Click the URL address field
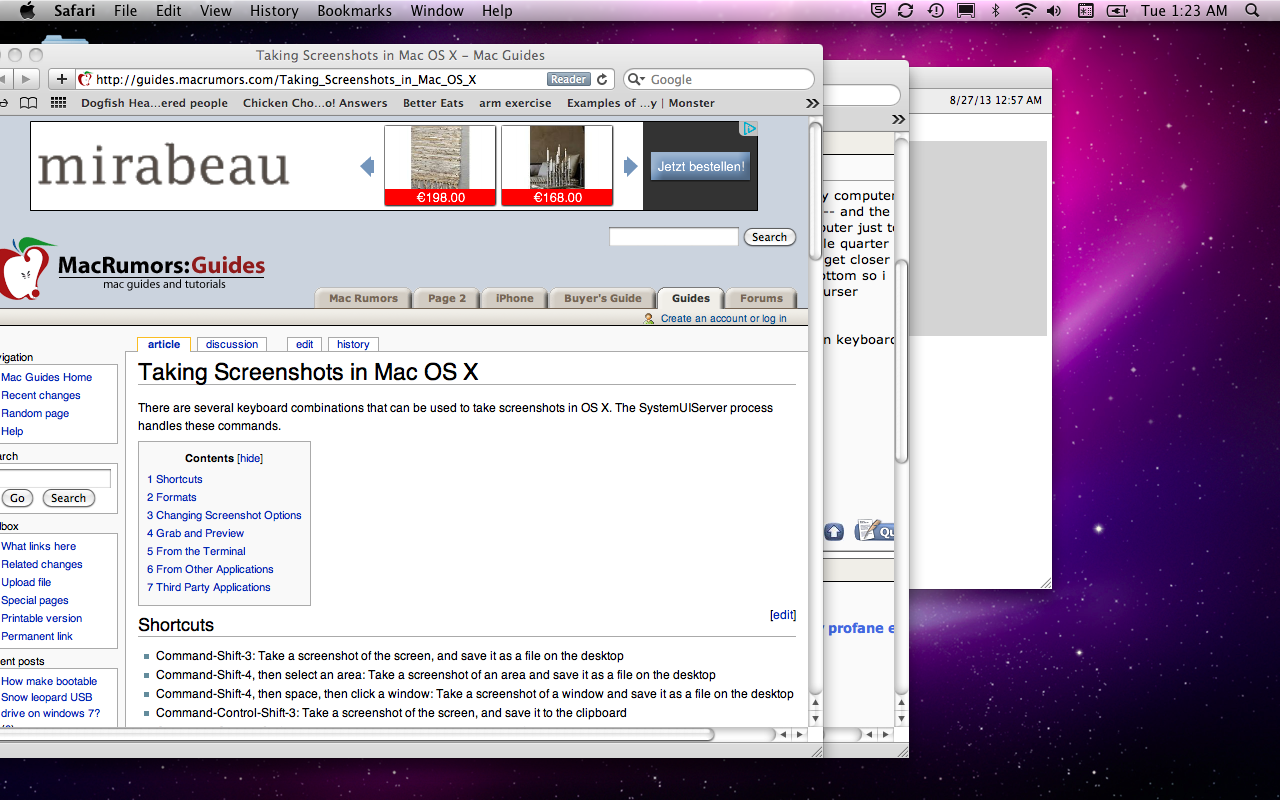 click(343, 79)
